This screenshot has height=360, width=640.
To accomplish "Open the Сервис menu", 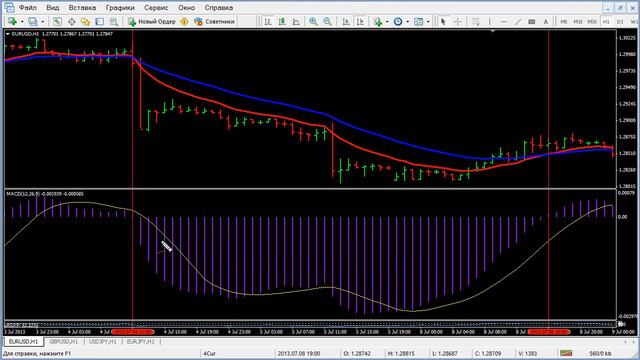I will 156,8.
